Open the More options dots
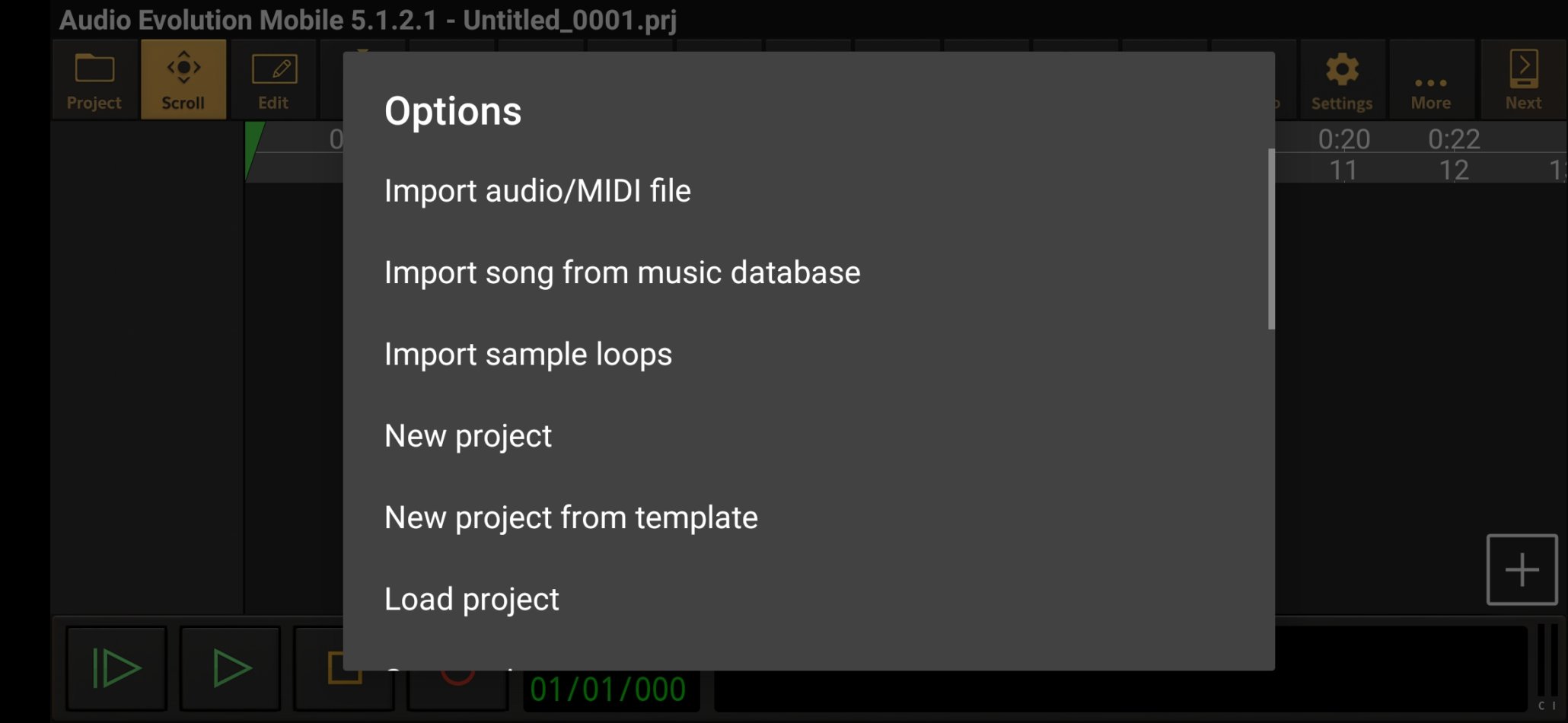The width and height of the screenshot is (1568, 723). tap(1431, 81)
